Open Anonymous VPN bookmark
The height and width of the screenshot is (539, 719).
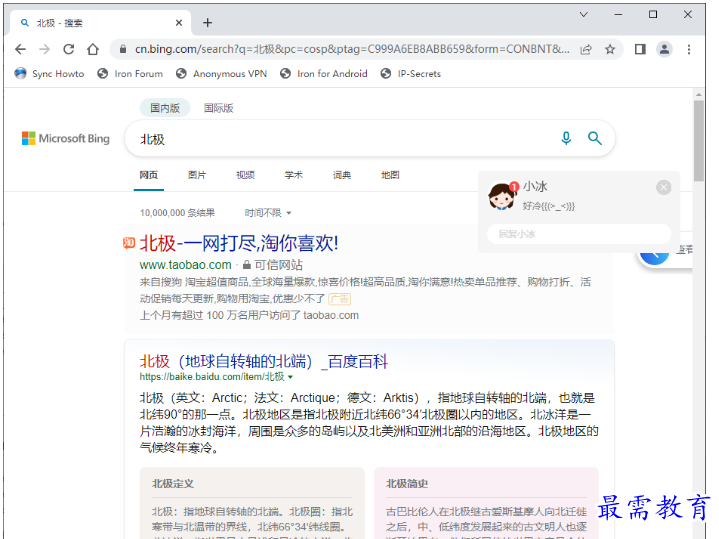222,73
